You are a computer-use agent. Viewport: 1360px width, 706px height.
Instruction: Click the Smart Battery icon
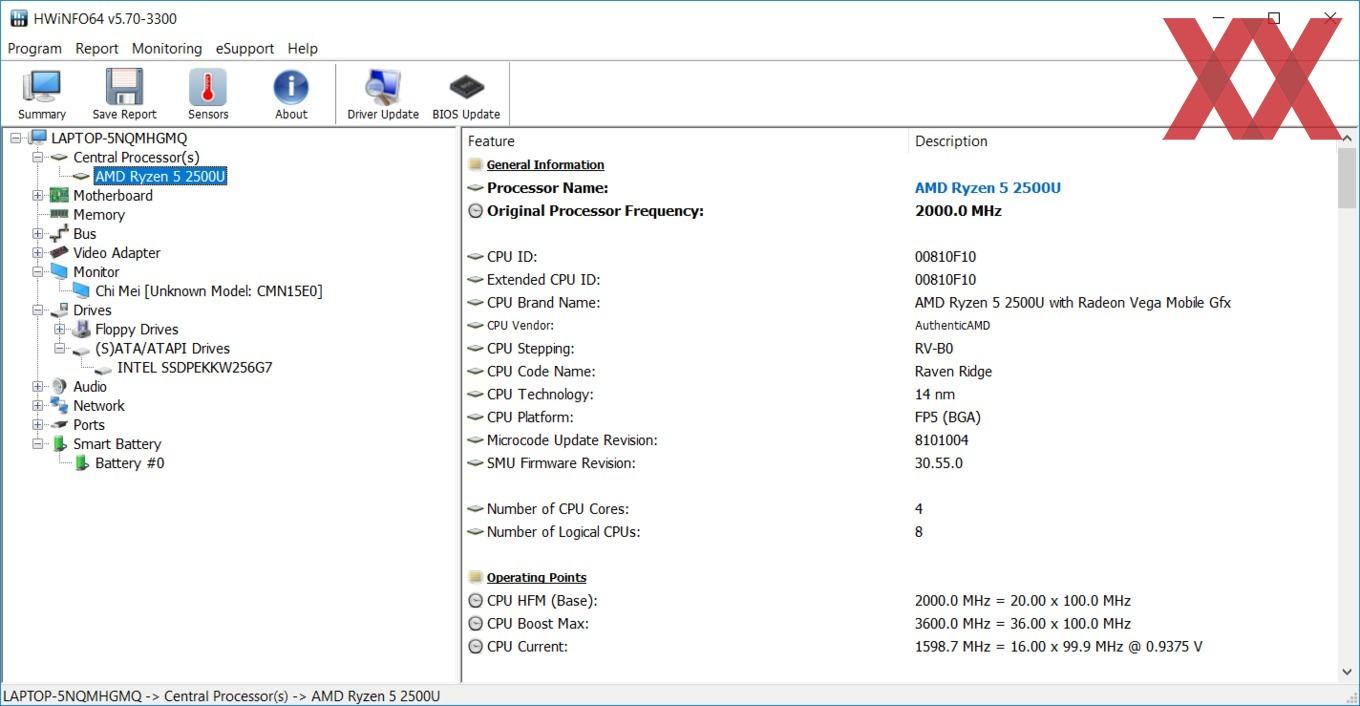click(x=60, y=443)
